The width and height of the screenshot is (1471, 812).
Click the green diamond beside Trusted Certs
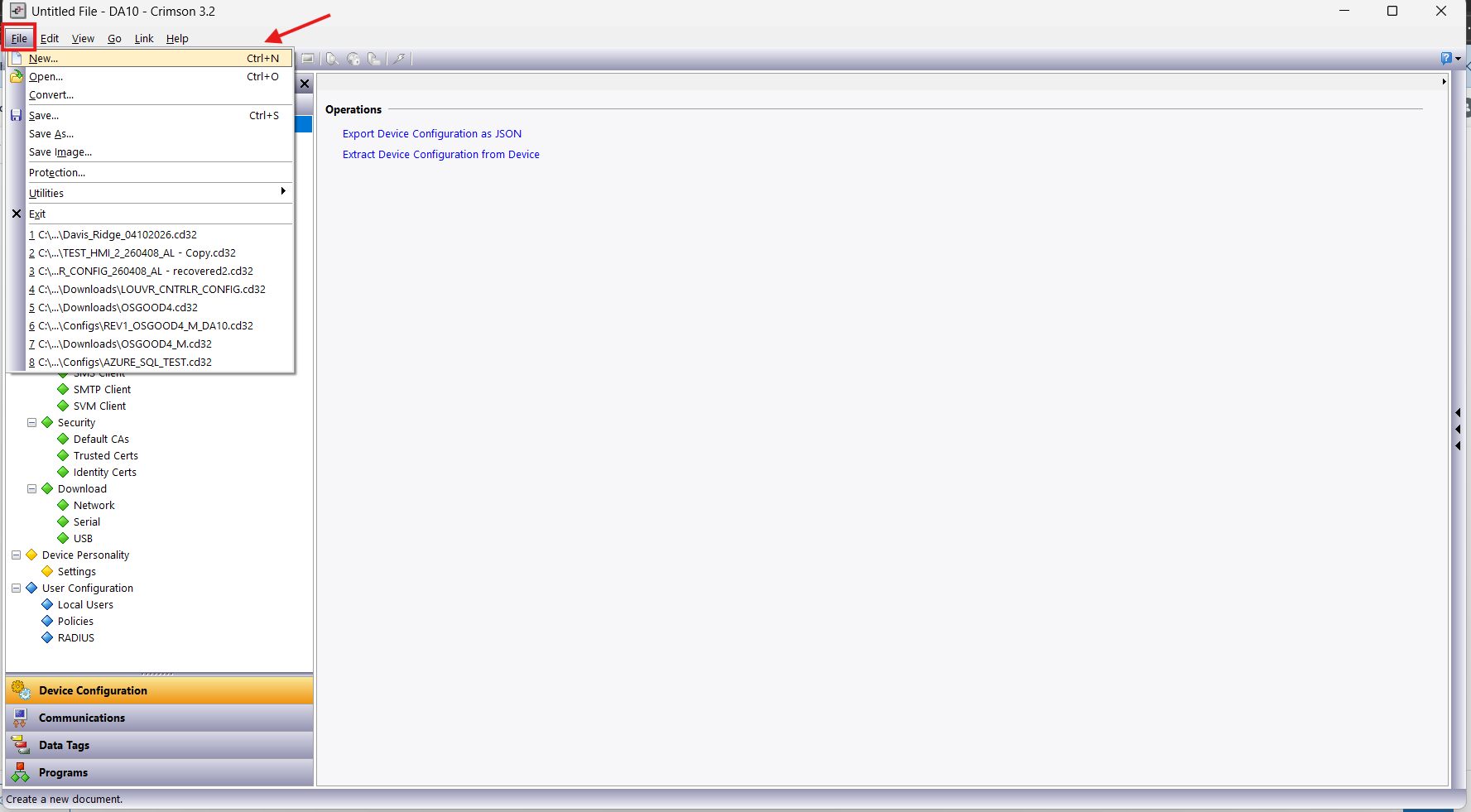click(x=63, y=455)
